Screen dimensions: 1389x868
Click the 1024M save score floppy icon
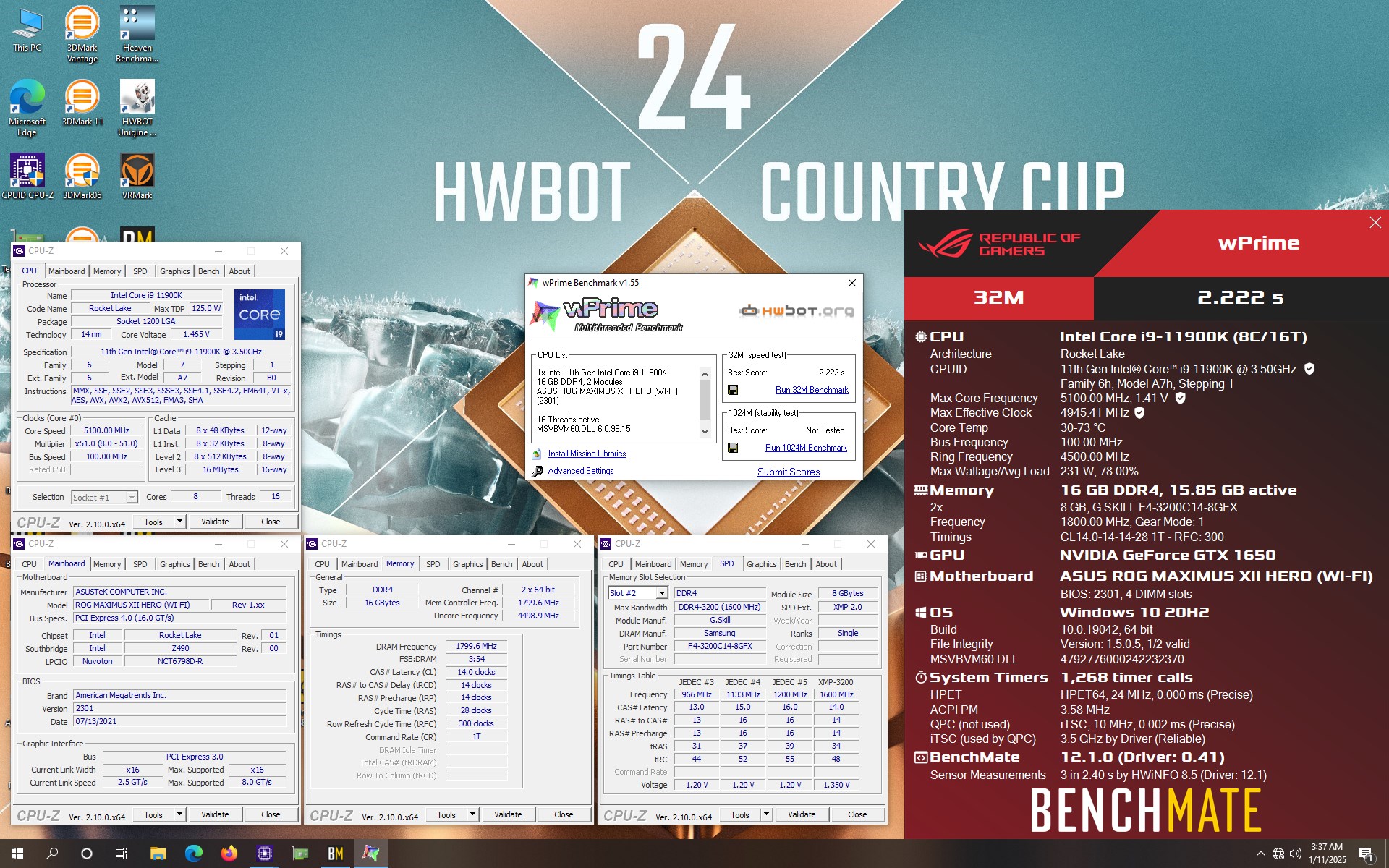click(x=733, y=448)
